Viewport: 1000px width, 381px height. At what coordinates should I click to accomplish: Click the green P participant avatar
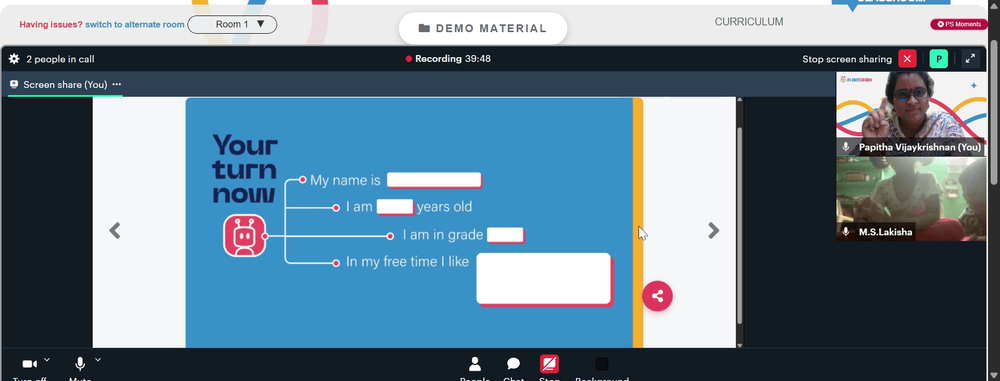click(939, 59)
